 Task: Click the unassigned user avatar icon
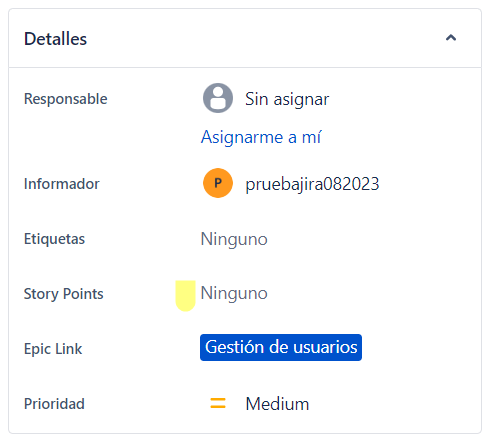(218, 98)
